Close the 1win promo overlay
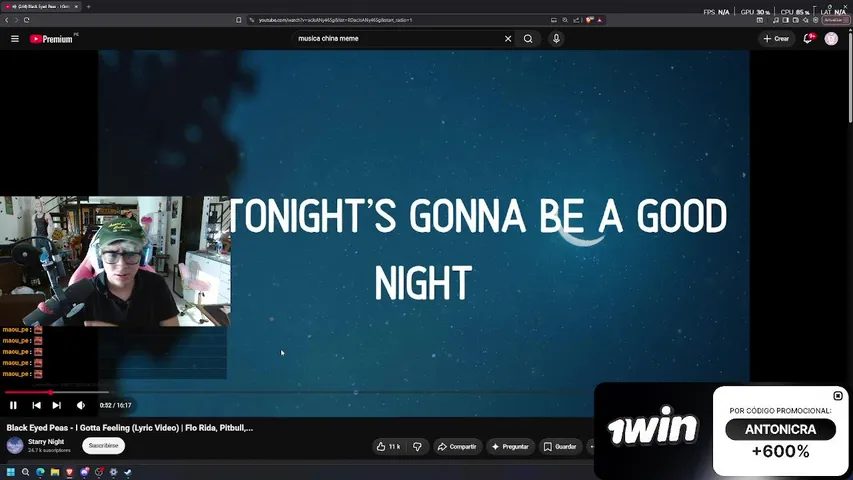 [x=838, y=396]
